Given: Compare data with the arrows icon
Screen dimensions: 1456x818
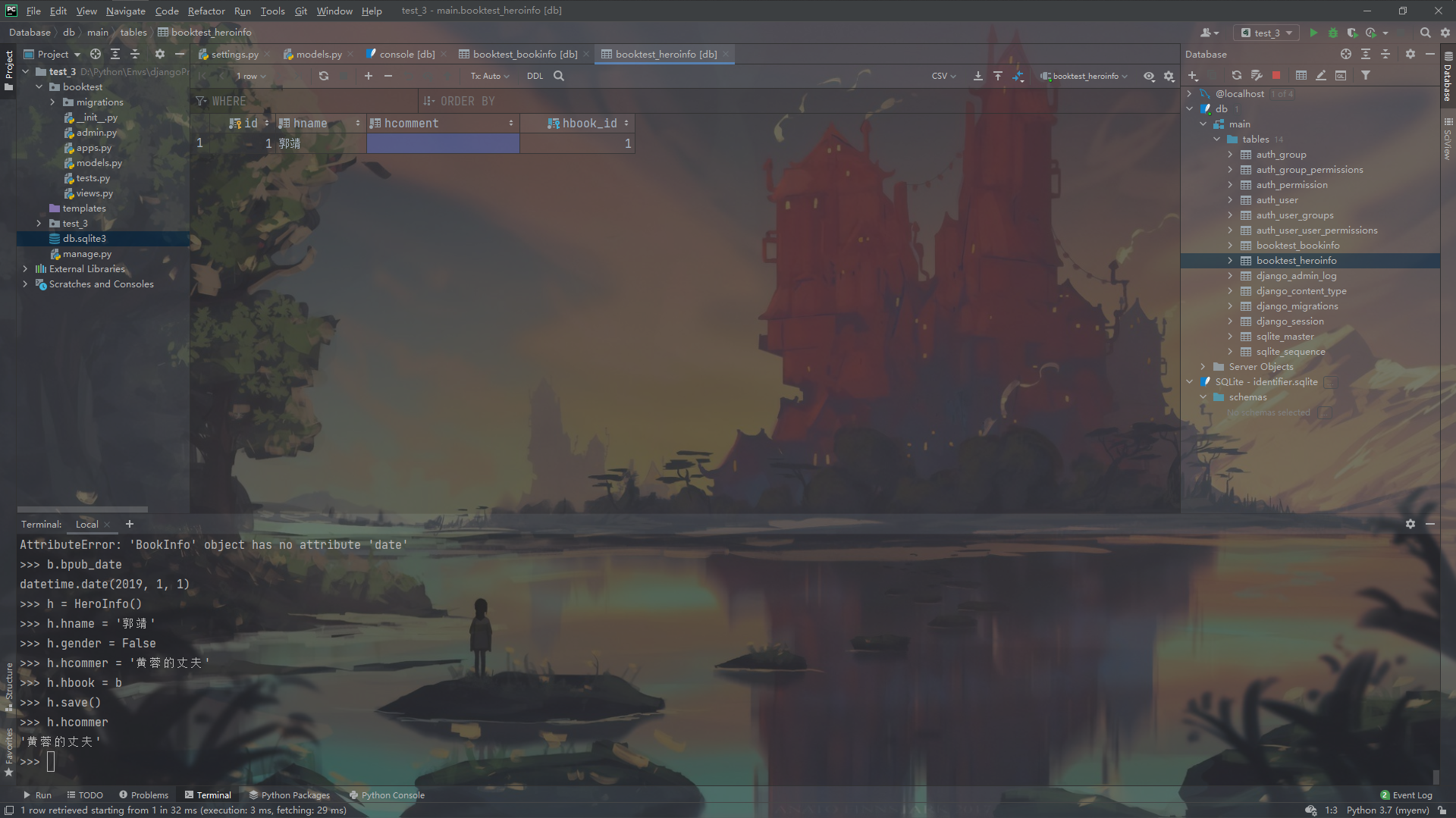Looking at the screenshot, I should point(1018,76).
